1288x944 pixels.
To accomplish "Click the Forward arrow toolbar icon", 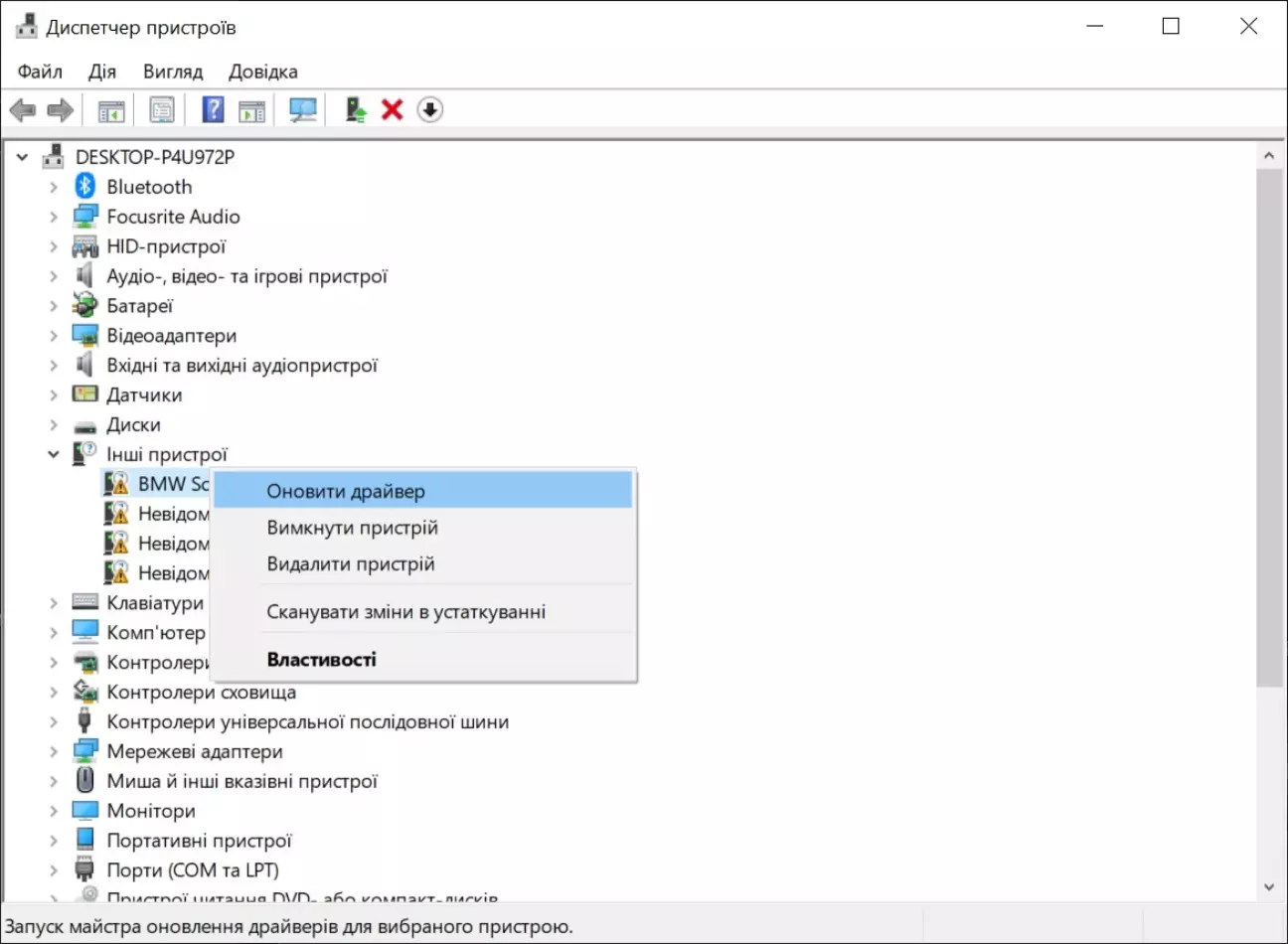I will (61, 110).
